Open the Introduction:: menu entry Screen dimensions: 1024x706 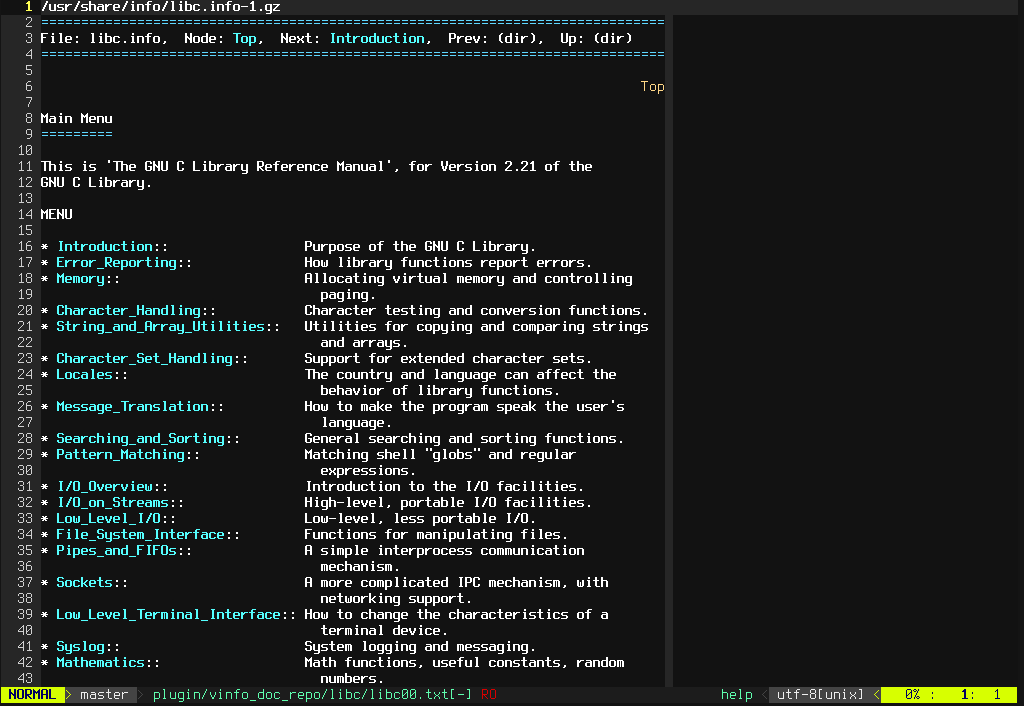[x=112, y=246]
